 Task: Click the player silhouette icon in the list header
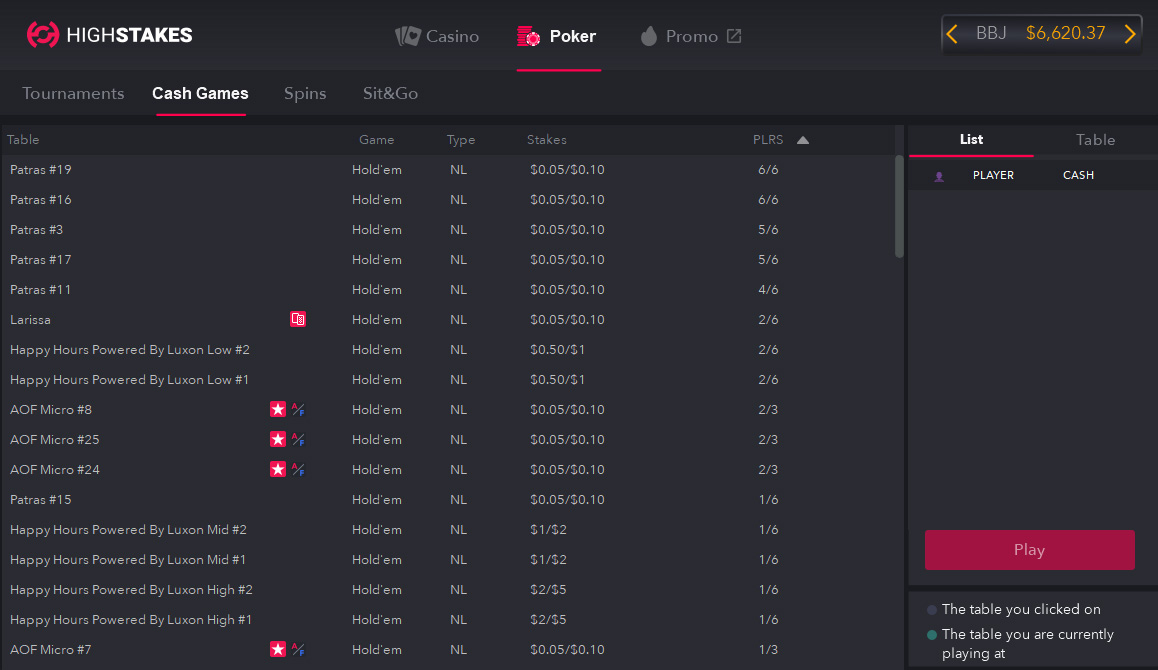(x=939, y=176)
